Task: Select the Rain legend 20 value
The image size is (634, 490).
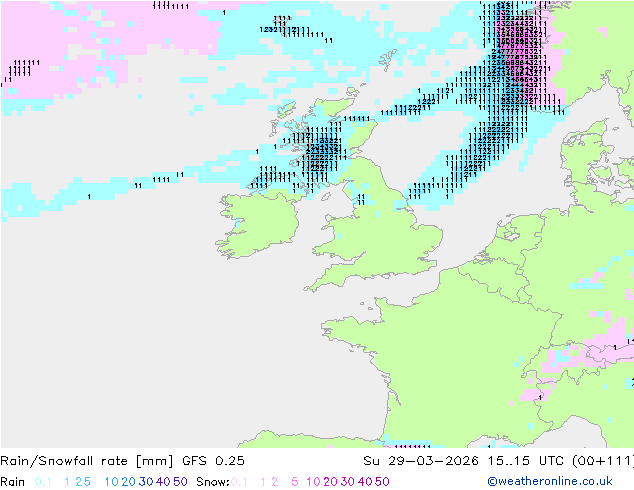Action: pos(129,482)
